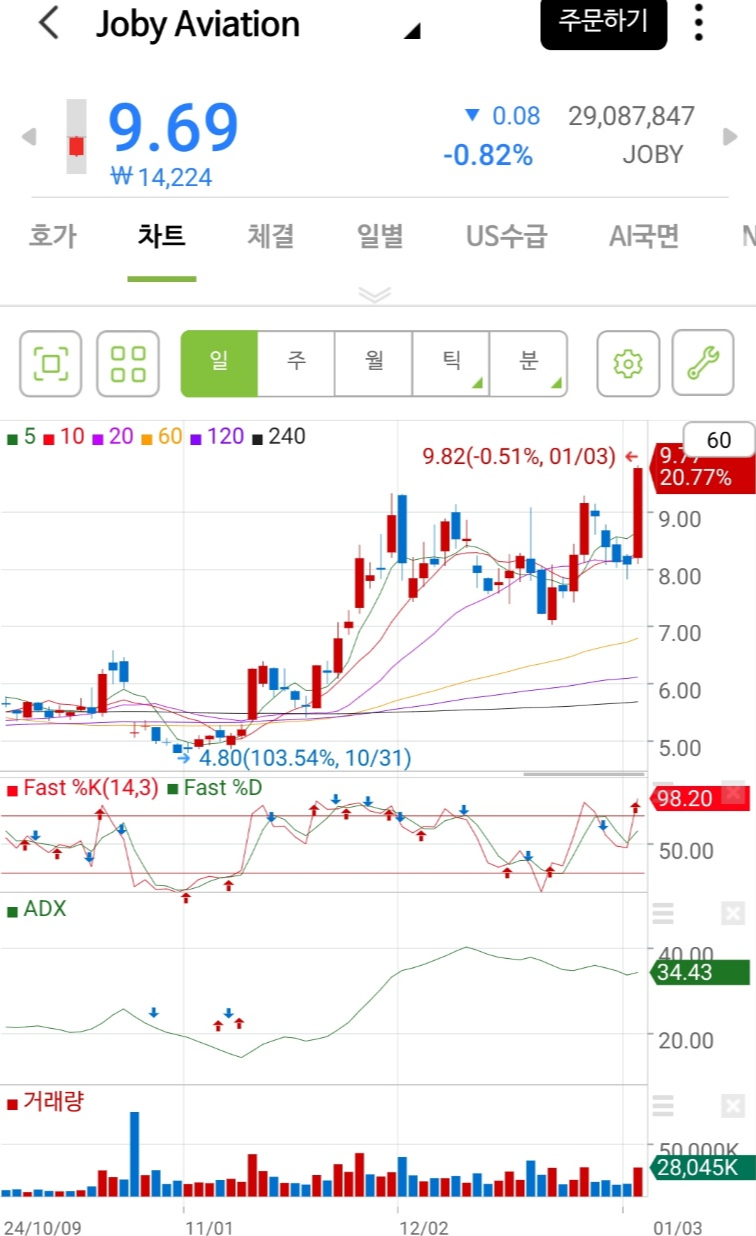Expand the panel with double chevron
This screenshot has height=1236, width=756.
click(374, 294)
